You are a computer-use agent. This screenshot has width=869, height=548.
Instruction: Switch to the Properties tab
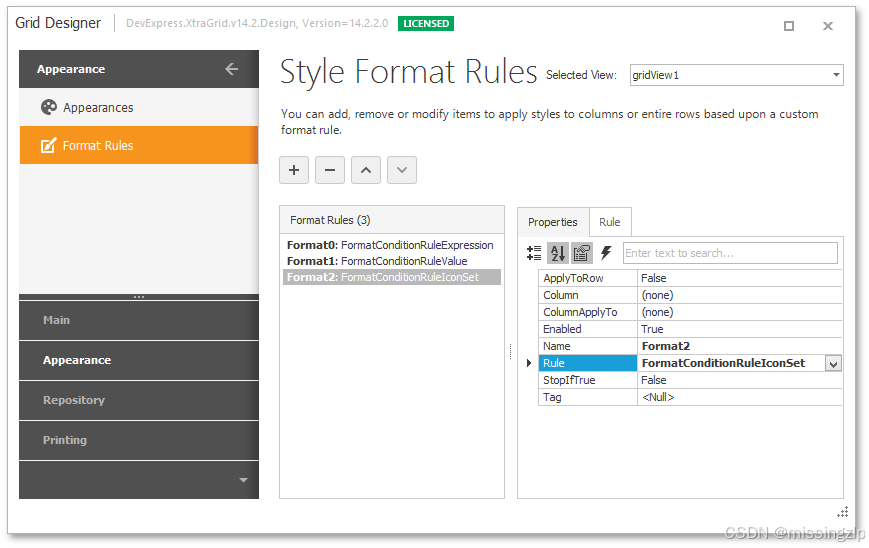coord(553,222)
